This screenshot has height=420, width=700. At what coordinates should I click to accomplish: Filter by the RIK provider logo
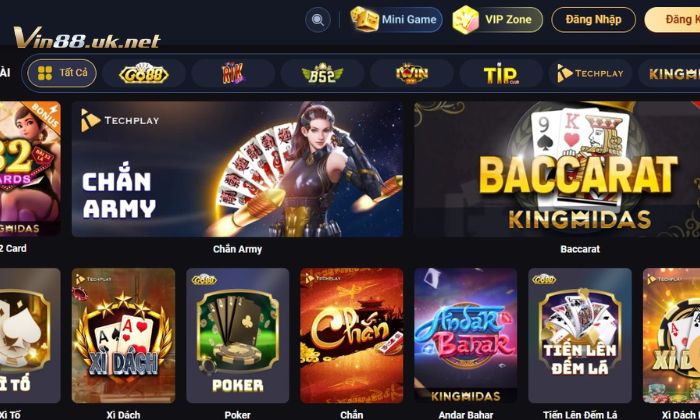pos(233,73)
